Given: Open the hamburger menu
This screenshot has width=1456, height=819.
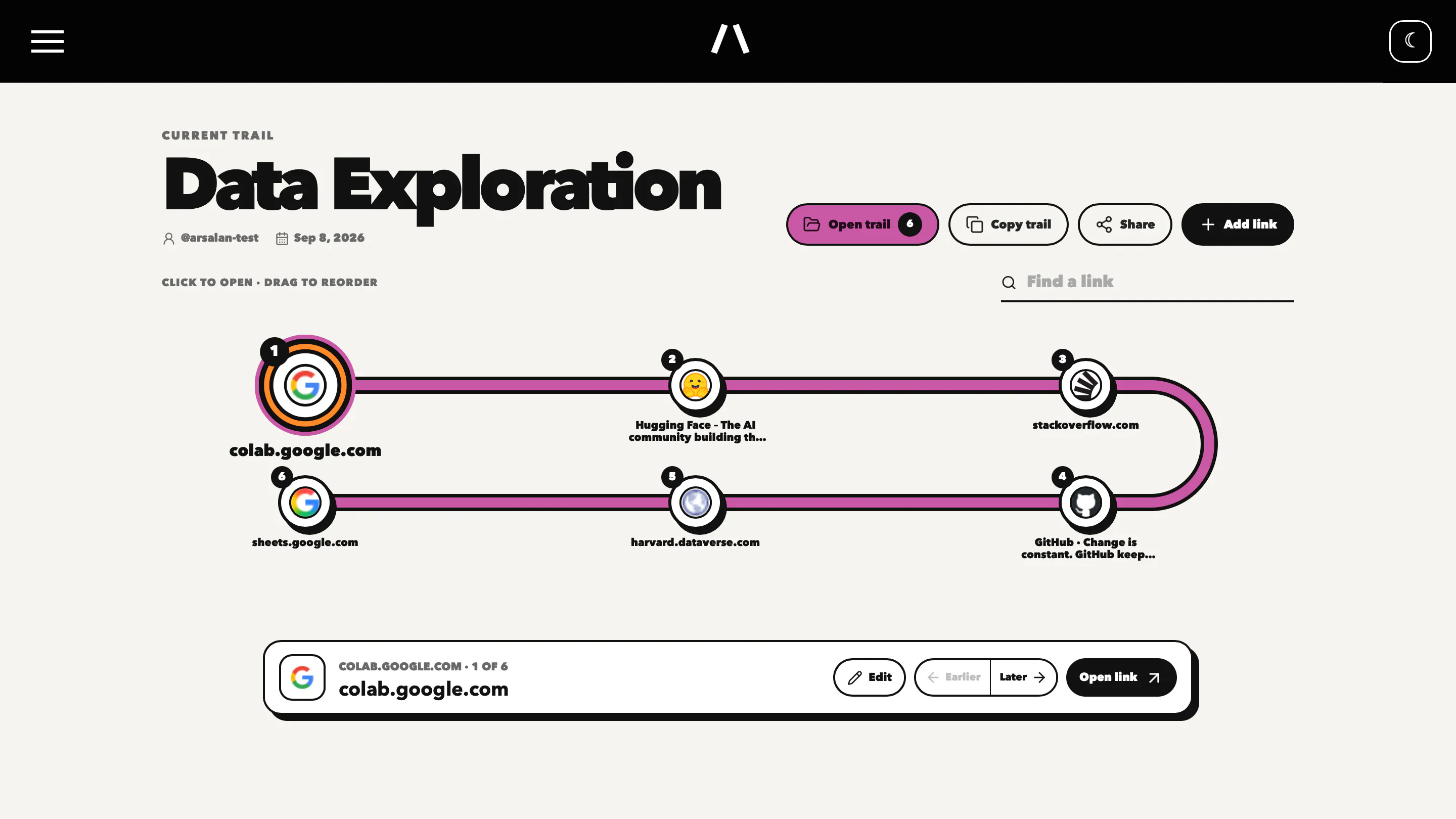Looking at the screenshot, I should (x=48, y=41).
